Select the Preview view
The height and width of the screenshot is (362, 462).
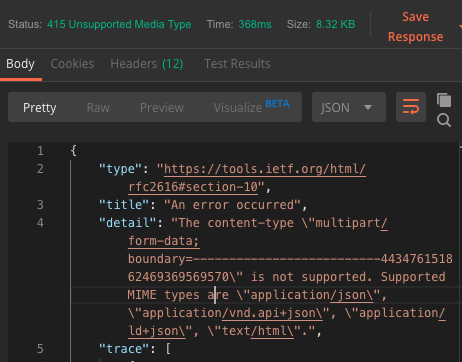coord(162,108)
